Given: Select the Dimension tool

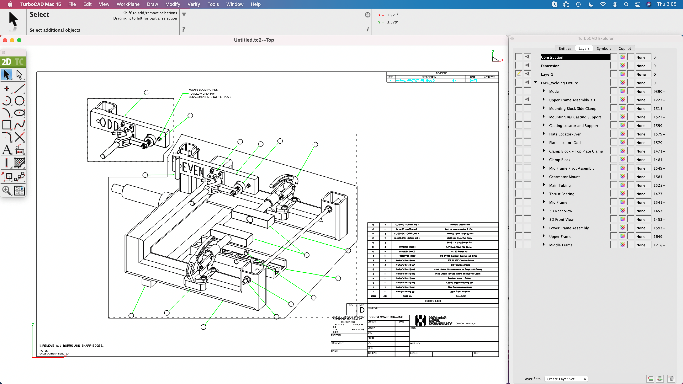Looking at the screenshot, I should (19, 150).
